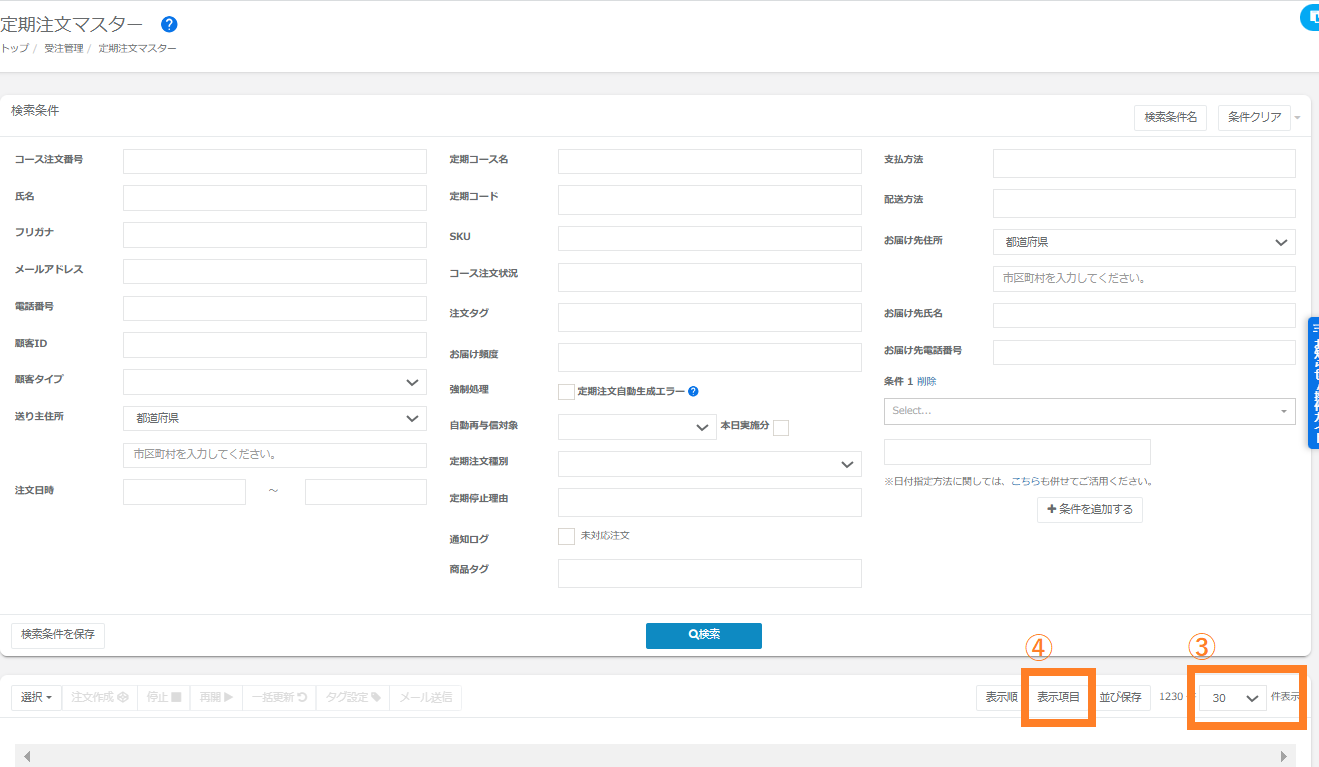Open the お届け先住所 都道府県 dropdown
This screenshot has height=767, width=1319.
point(1144,242)
